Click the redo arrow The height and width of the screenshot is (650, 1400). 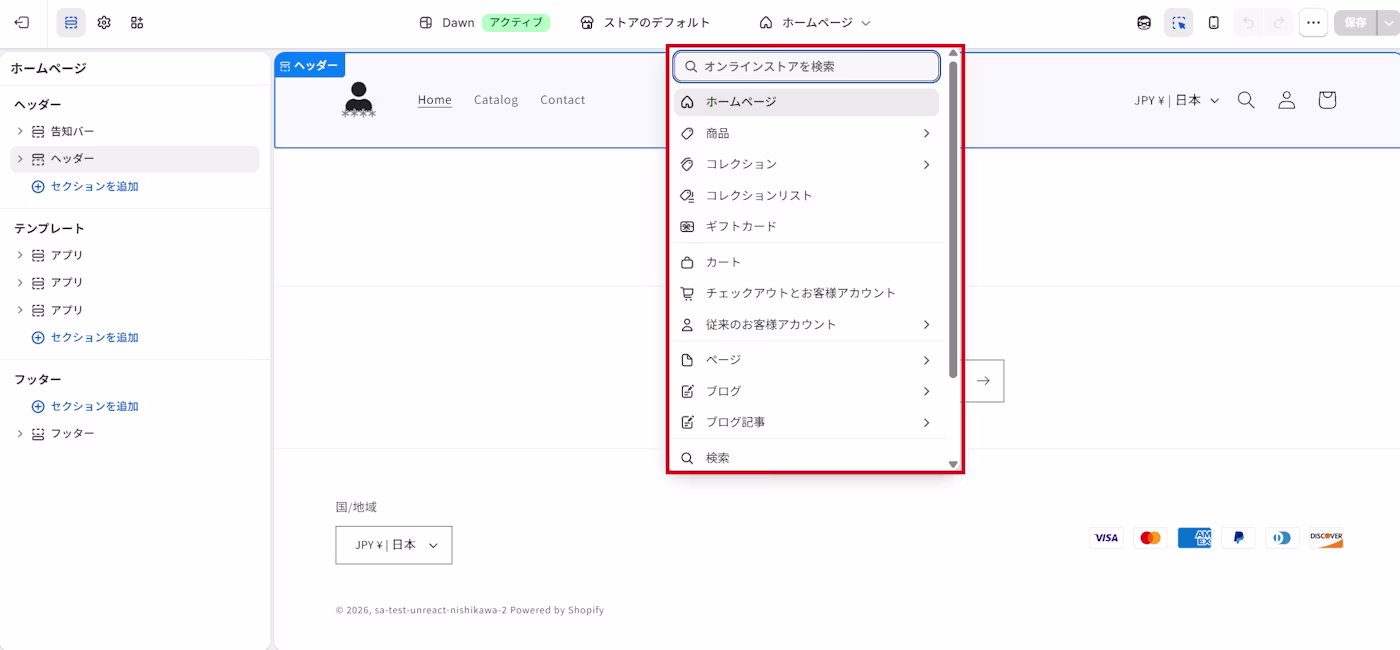pyautogui.click(x=1279, y=22)
